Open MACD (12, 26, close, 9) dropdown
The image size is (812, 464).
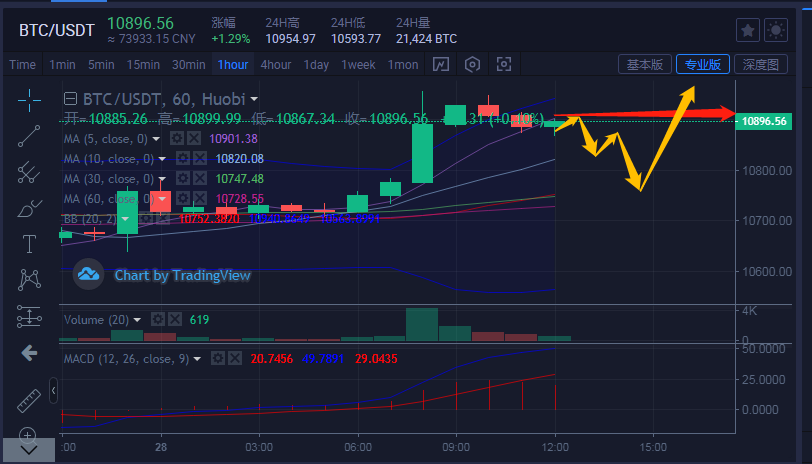pos(197,359)
